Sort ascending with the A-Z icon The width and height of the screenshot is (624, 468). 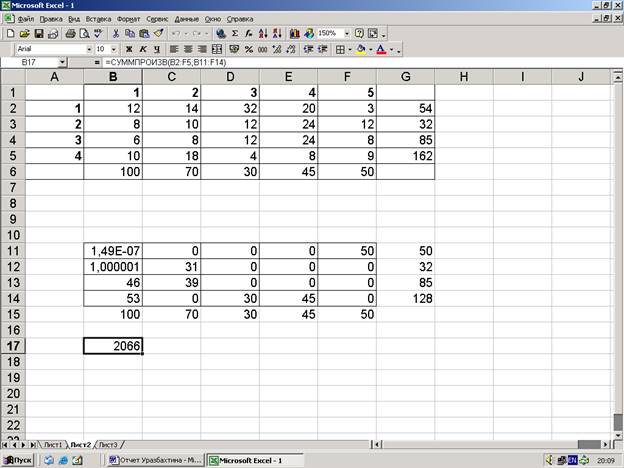pyautogui.click(x=263, y=34)
